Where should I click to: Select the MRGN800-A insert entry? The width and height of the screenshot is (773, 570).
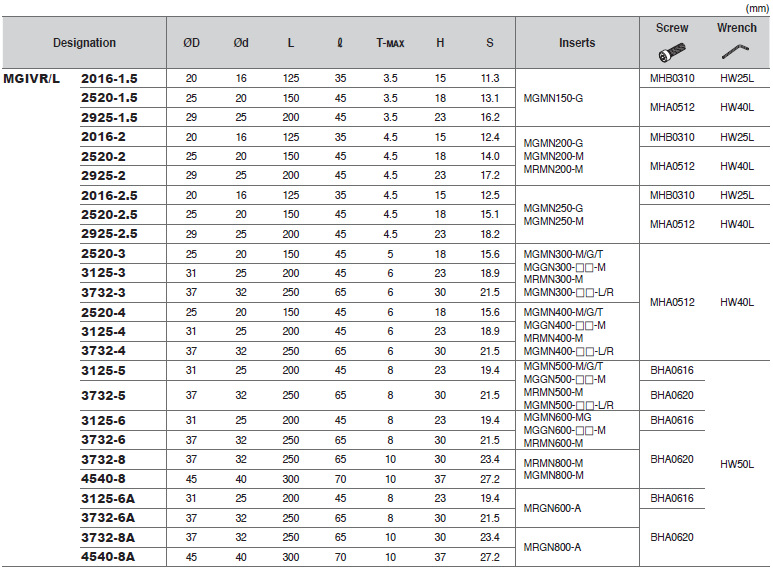[x=553, y=547]
